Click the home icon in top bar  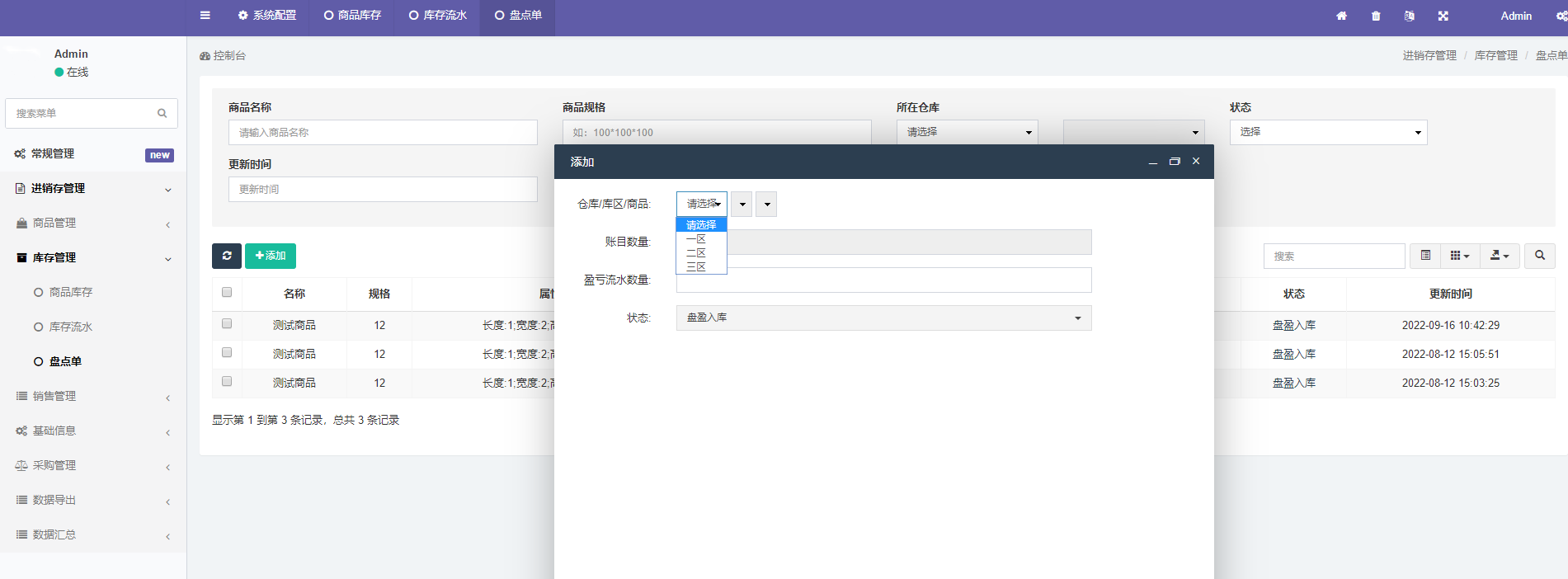point(1341,16)
